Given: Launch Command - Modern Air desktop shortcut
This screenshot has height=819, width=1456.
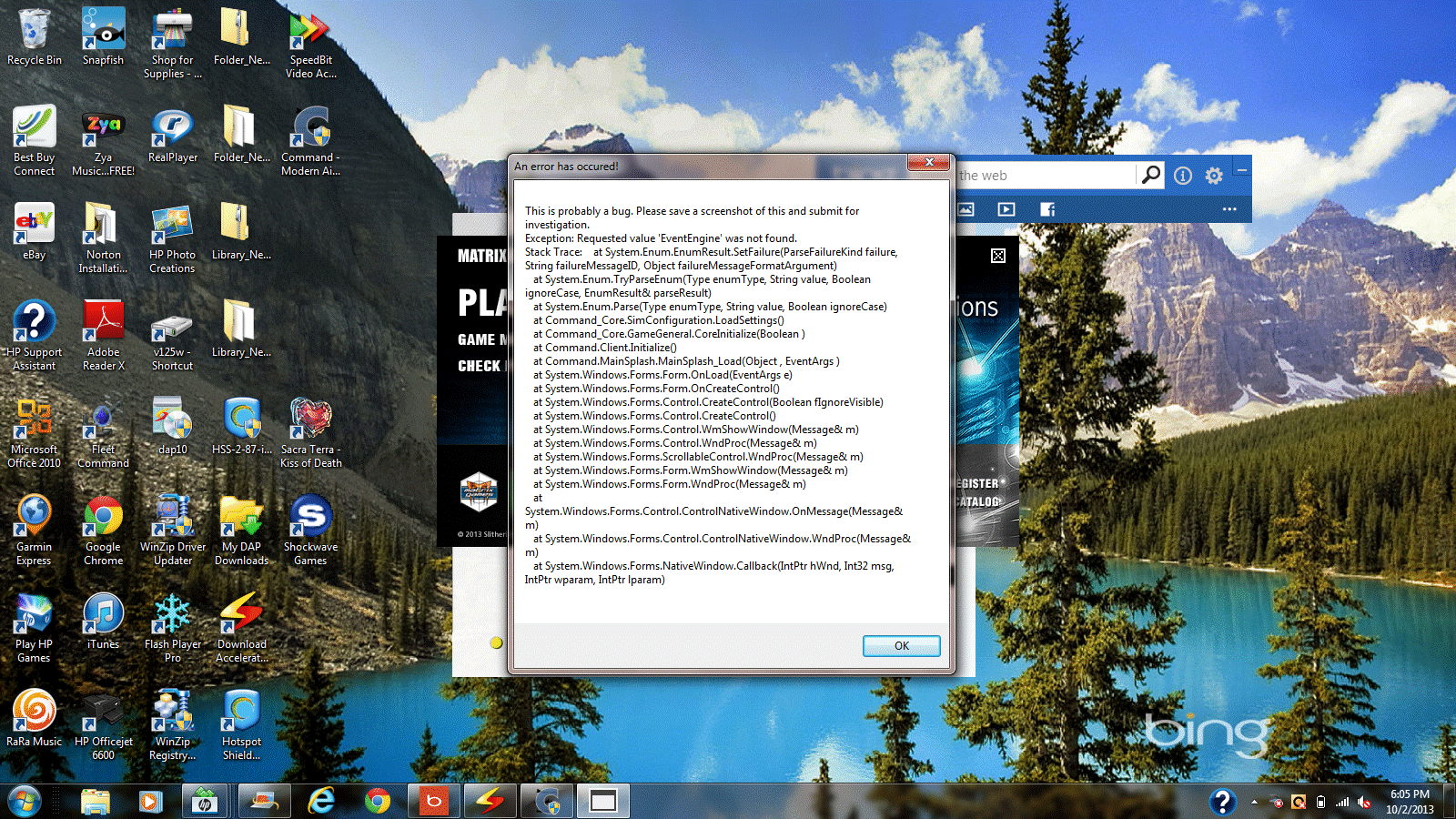Looking at the screenshot, I should pyautogui.click(x=311, y=141).
